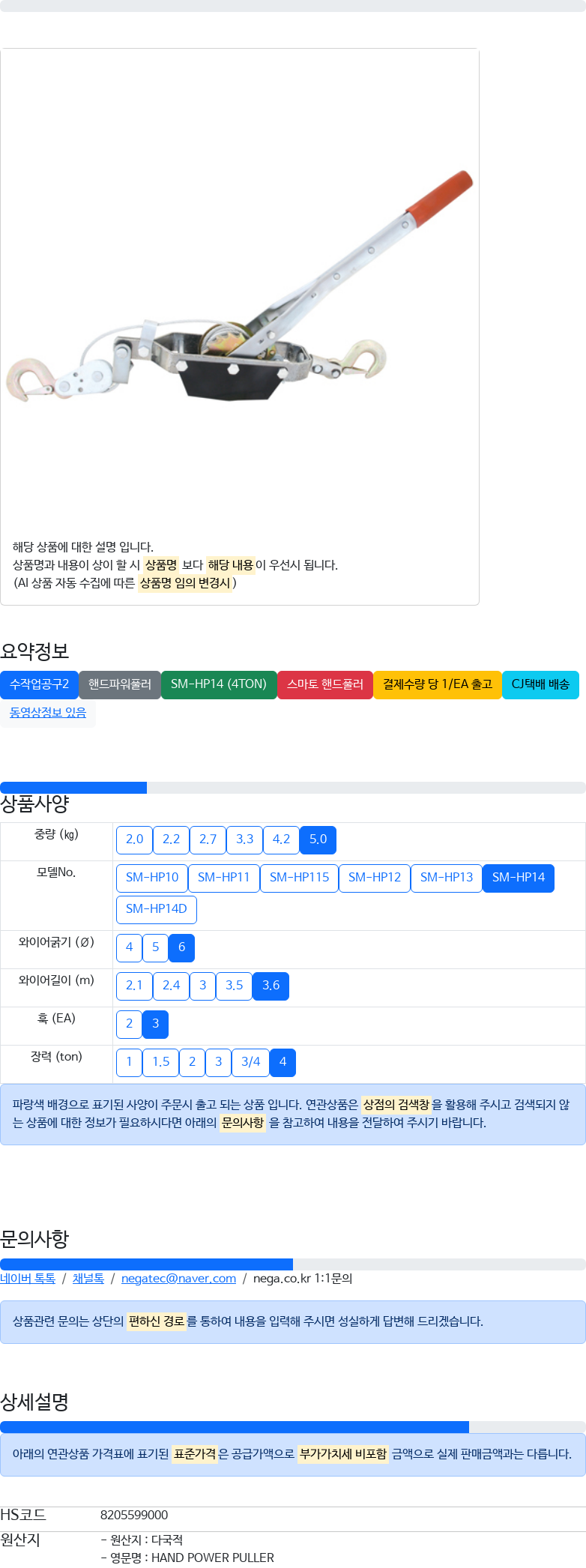Select wire thickness 5

point(155,947)
